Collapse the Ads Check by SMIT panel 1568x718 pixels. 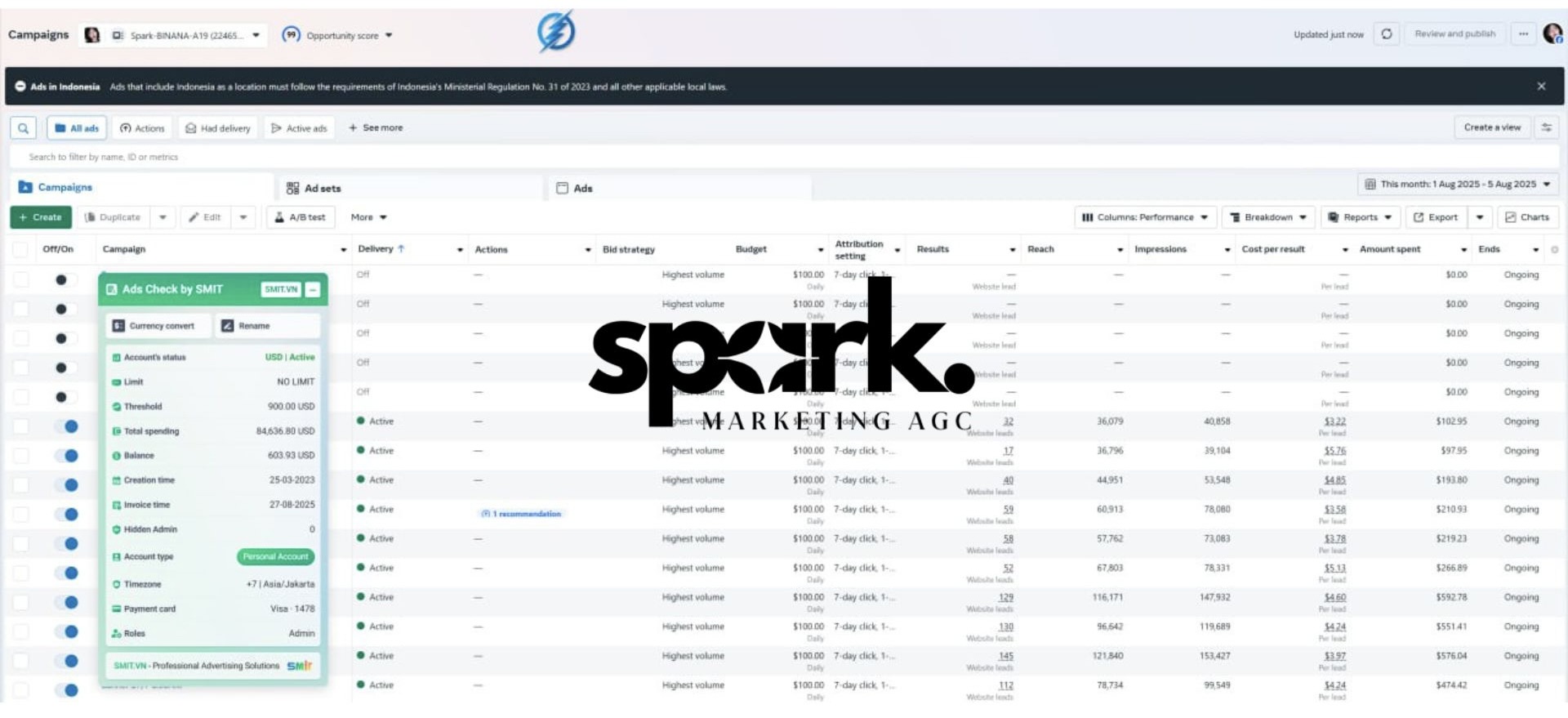tap(313, 289)
